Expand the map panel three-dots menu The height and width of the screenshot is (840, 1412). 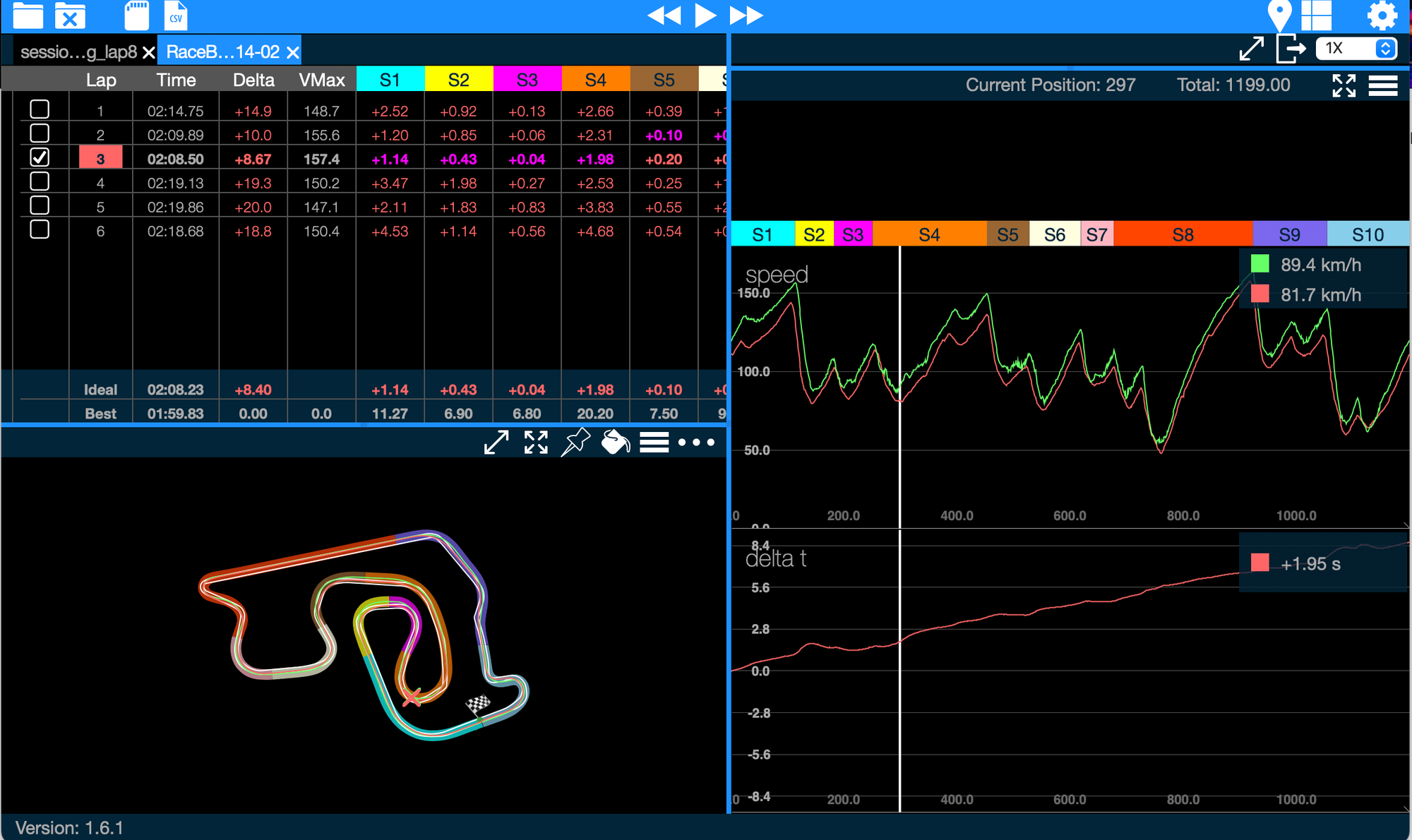tap(696, 443)
